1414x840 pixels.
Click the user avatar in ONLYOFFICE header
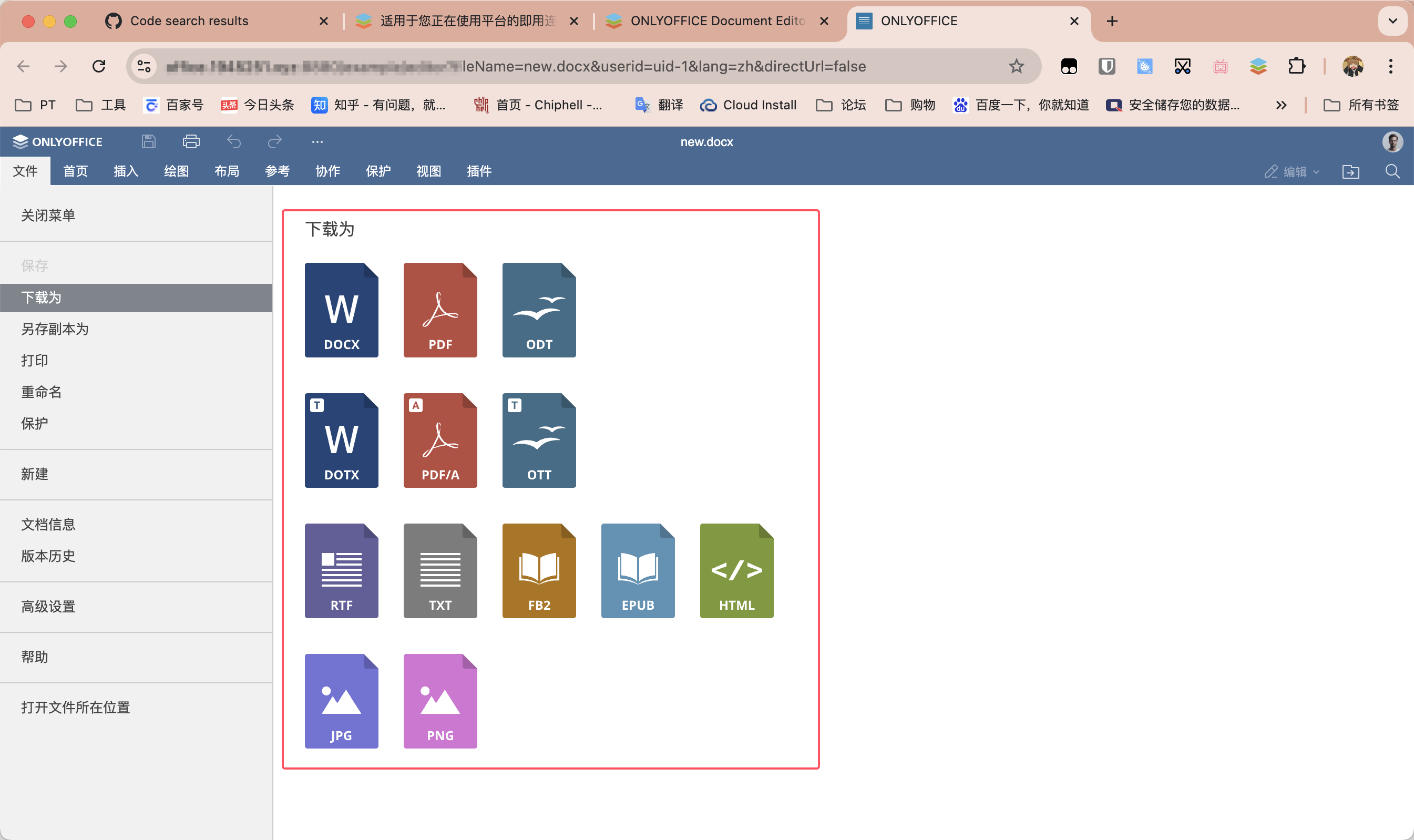point(1392,141)
